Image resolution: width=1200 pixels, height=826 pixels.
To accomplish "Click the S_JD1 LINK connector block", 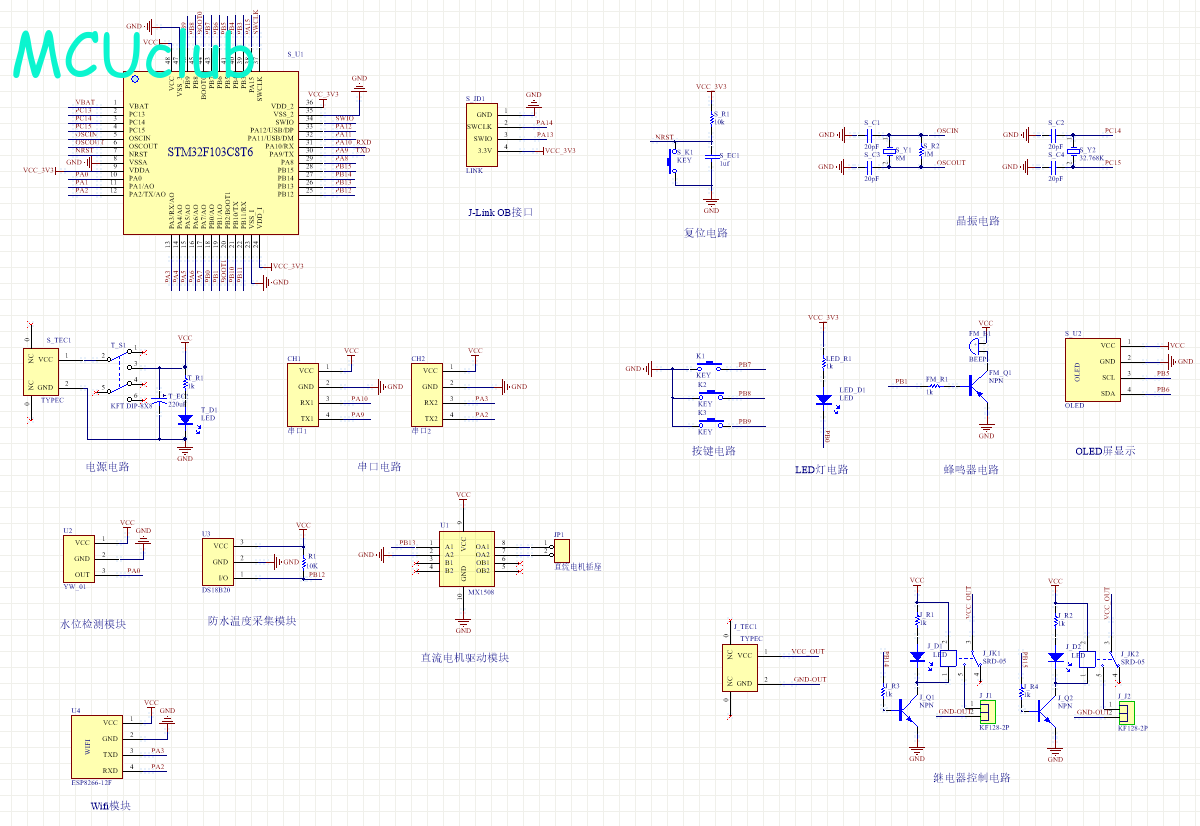I will pos(481,135).
